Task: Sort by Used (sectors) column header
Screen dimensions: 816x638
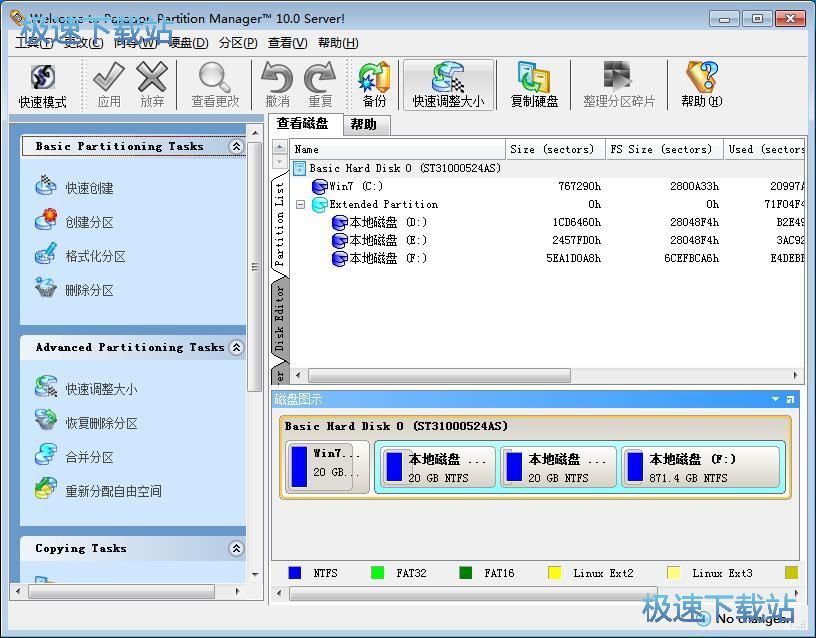Action: (764, 149)
